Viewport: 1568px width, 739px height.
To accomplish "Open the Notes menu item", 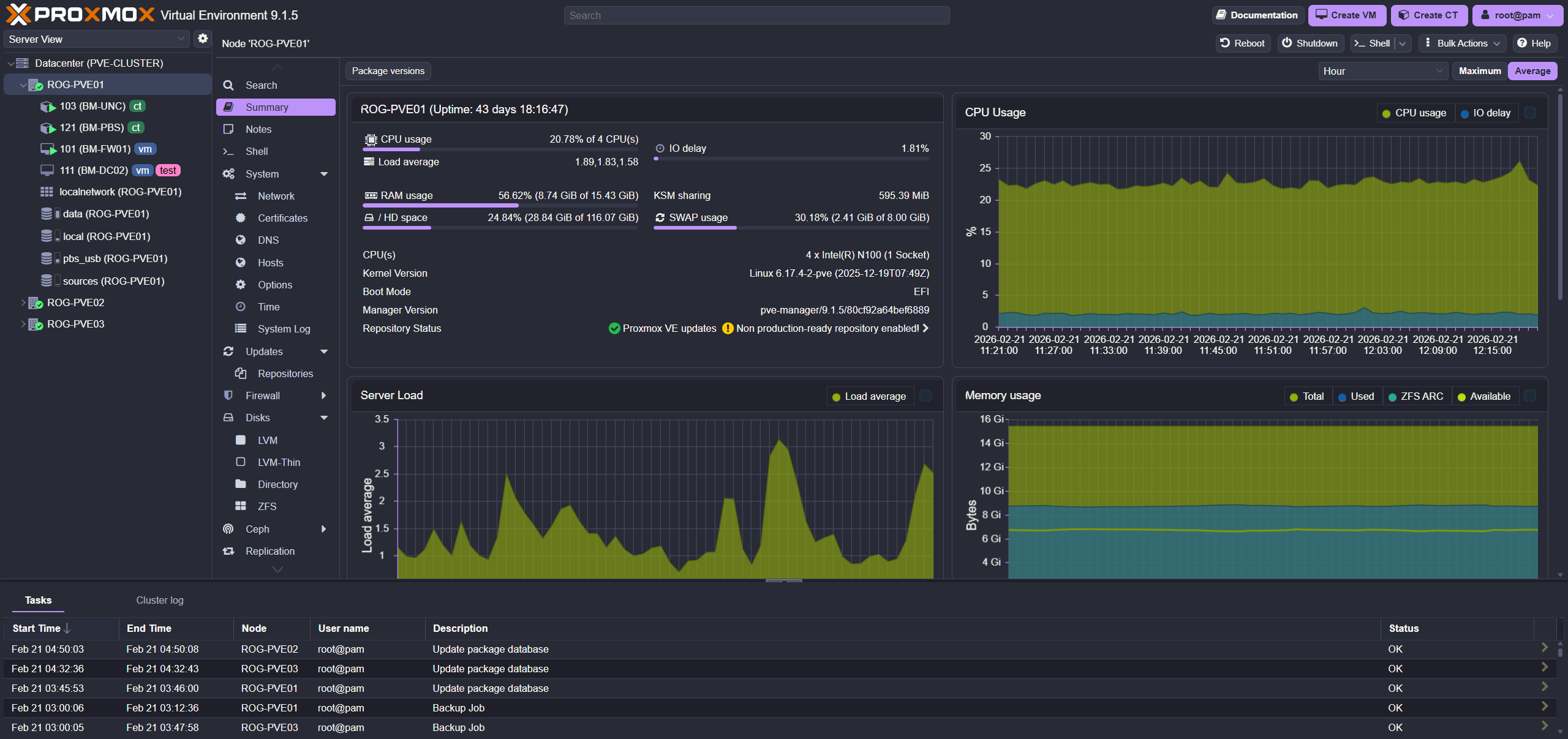I will 258,129.
